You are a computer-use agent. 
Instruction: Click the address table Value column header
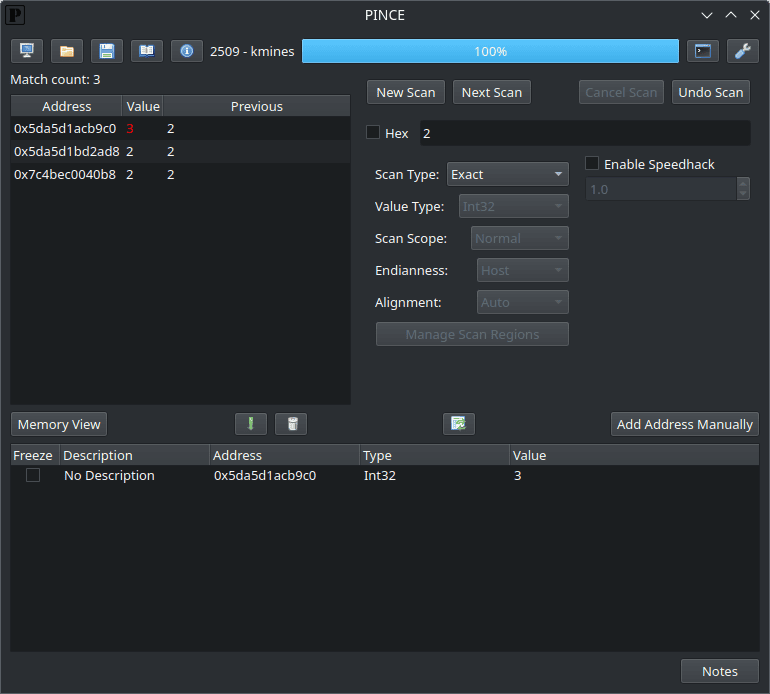(x=634, y=455)
